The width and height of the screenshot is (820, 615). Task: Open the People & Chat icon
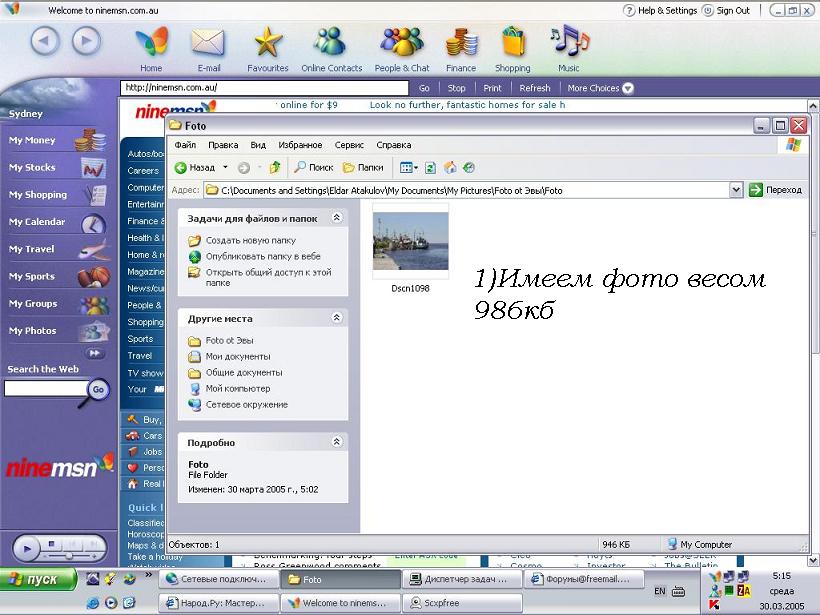point(402,42)
